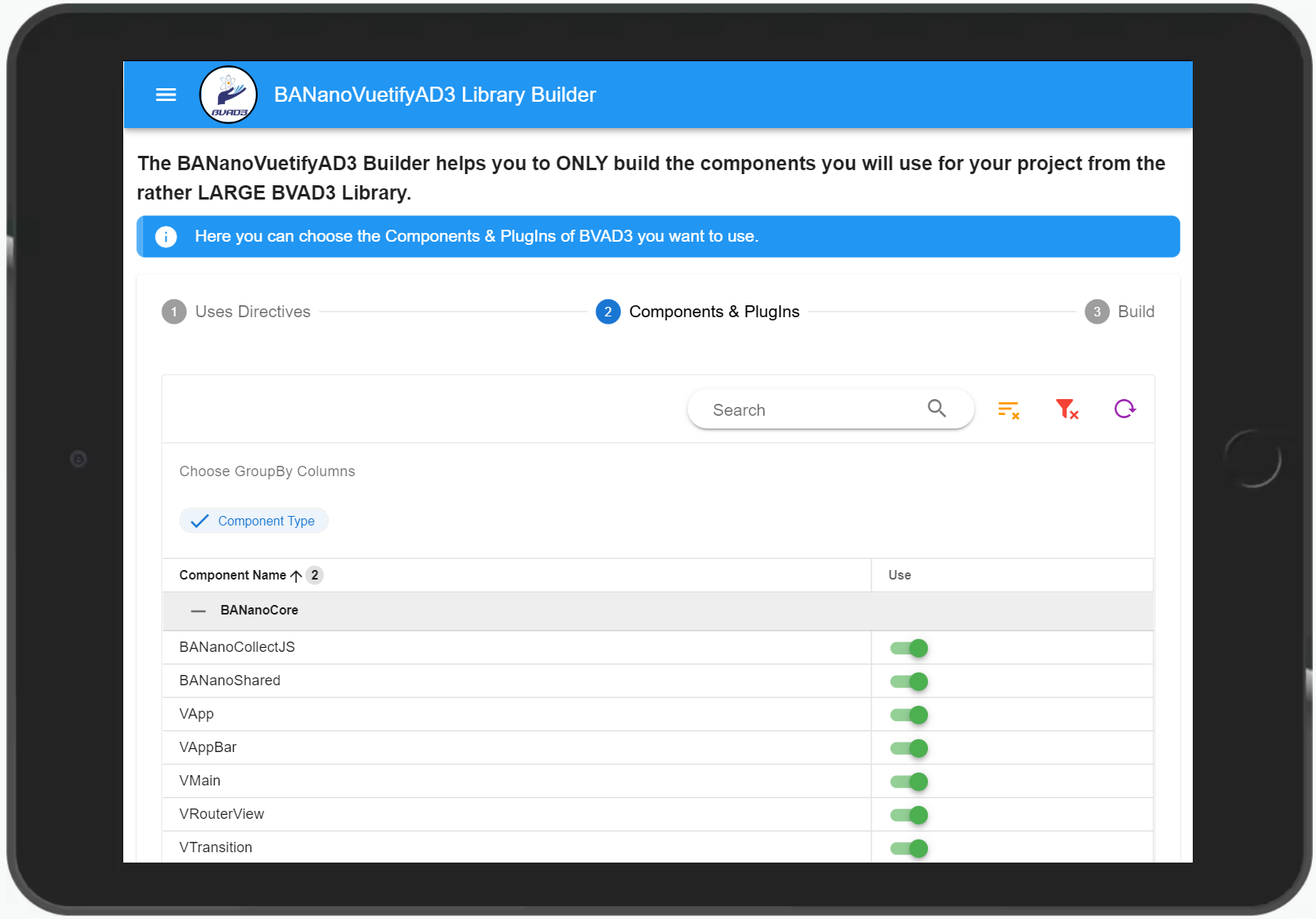Click the BANanoCollectJS row name
The image size is (1316, 919).
point(237,647)
